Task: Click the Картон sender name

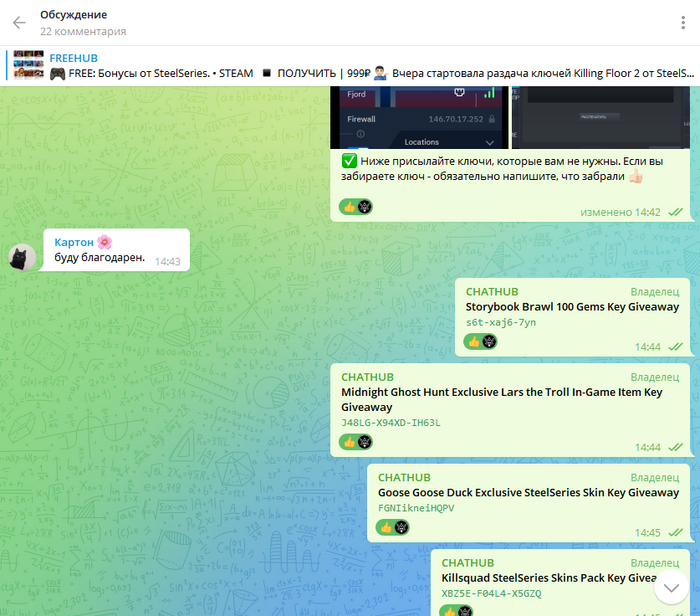Action: tap(74, 242)
